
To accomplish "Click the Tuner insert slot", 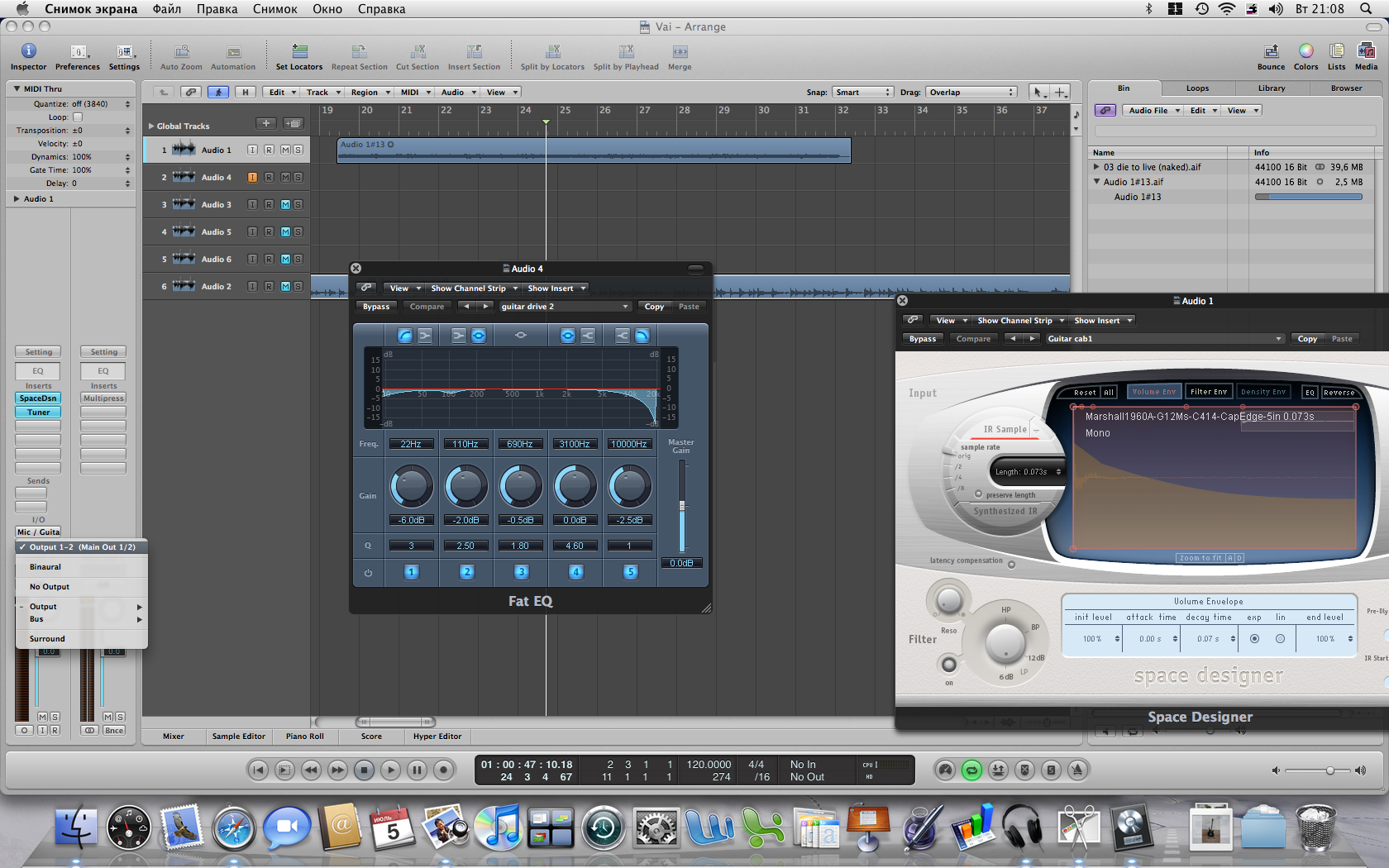I will pos(38,412).
